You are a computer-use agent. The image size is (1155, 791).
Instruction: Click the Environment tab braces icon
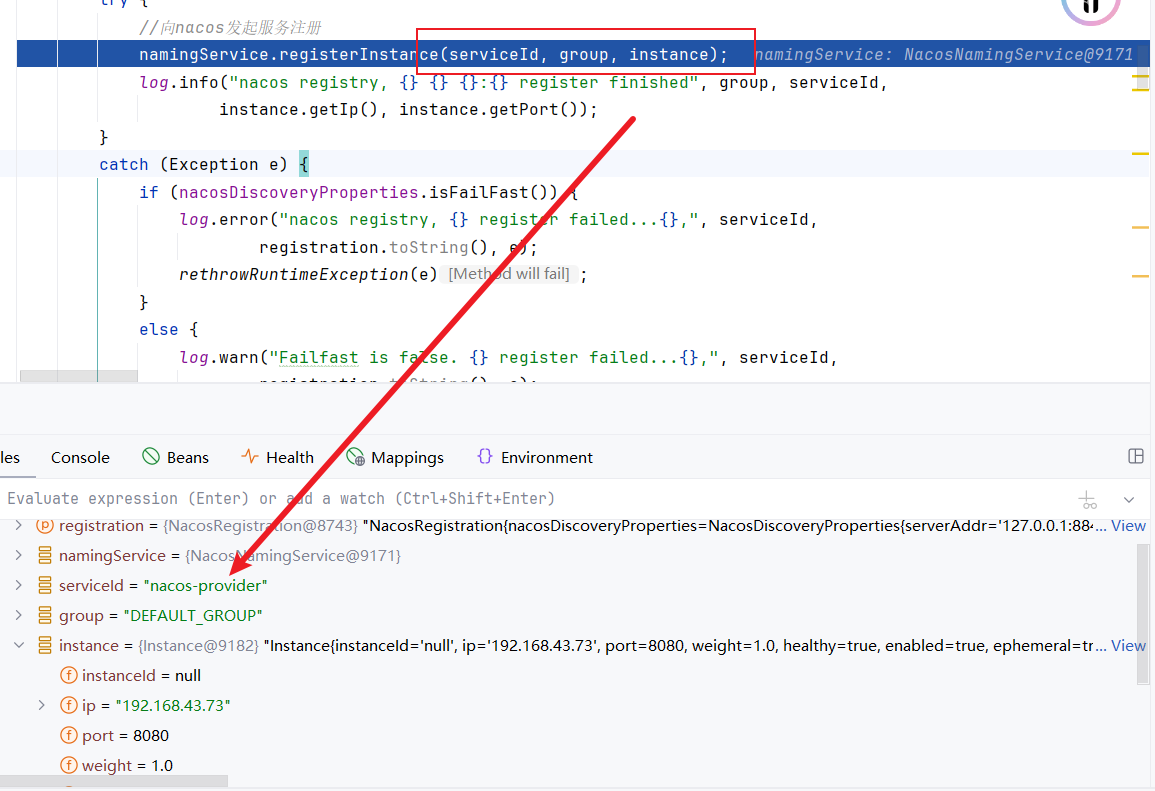485,457
